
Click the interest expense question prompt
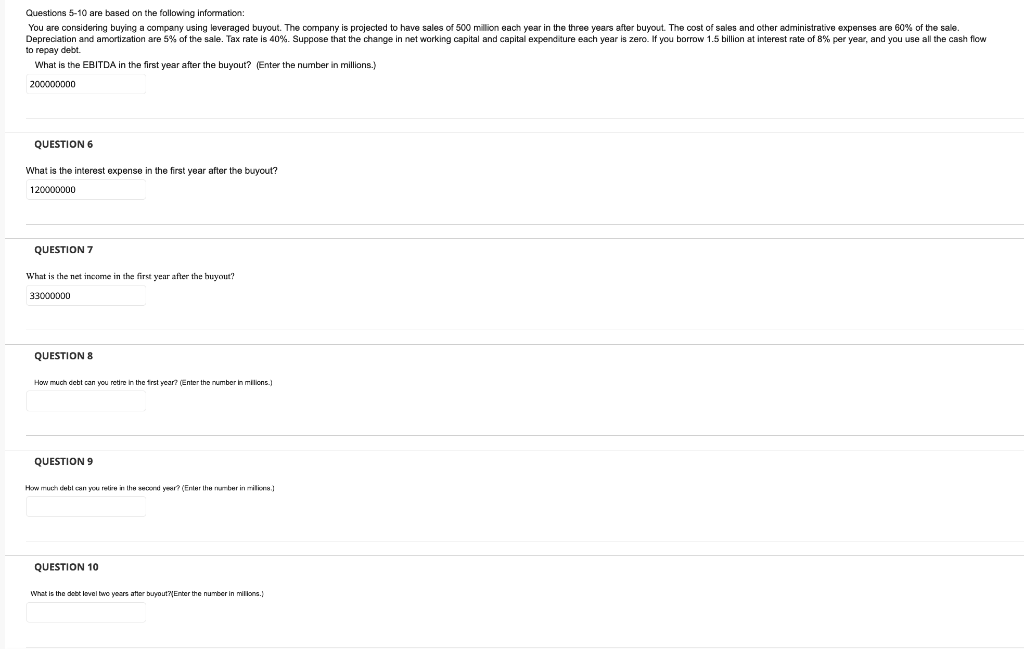[151, 170]
